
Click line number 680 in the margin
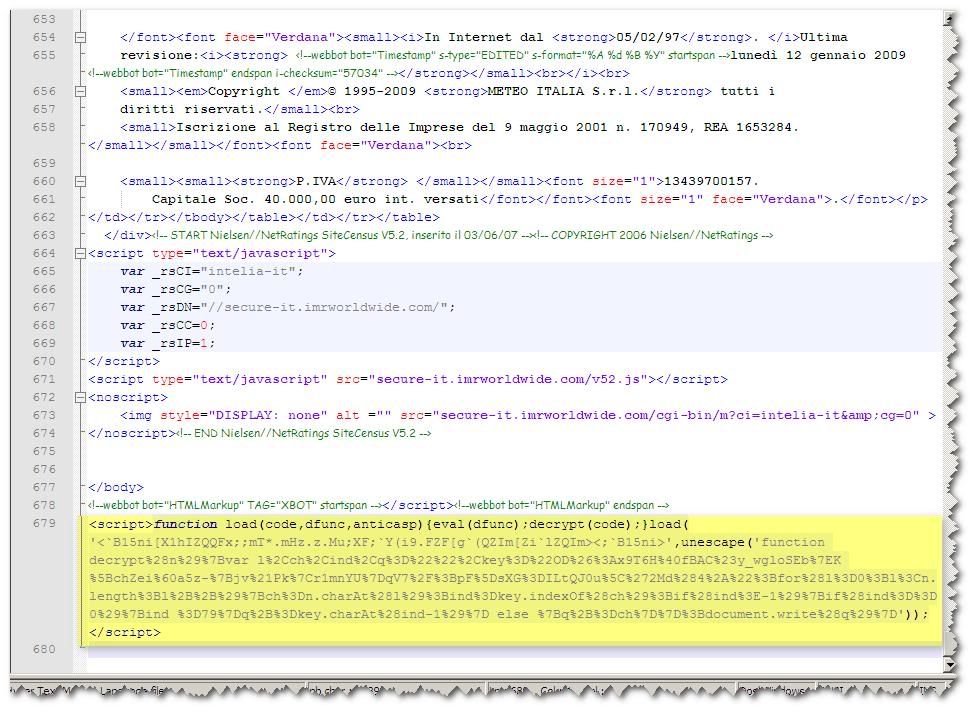[x=43, y=649]
